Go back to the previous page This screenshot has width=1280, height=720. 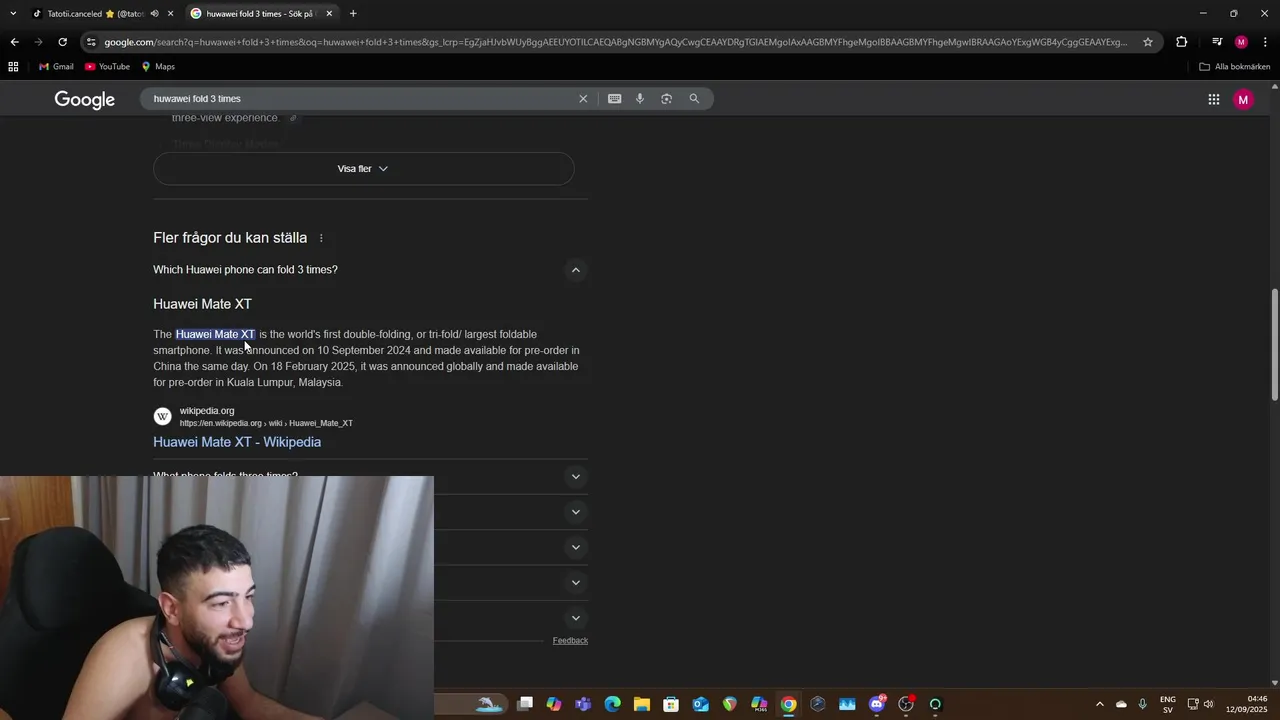[14, 42]
